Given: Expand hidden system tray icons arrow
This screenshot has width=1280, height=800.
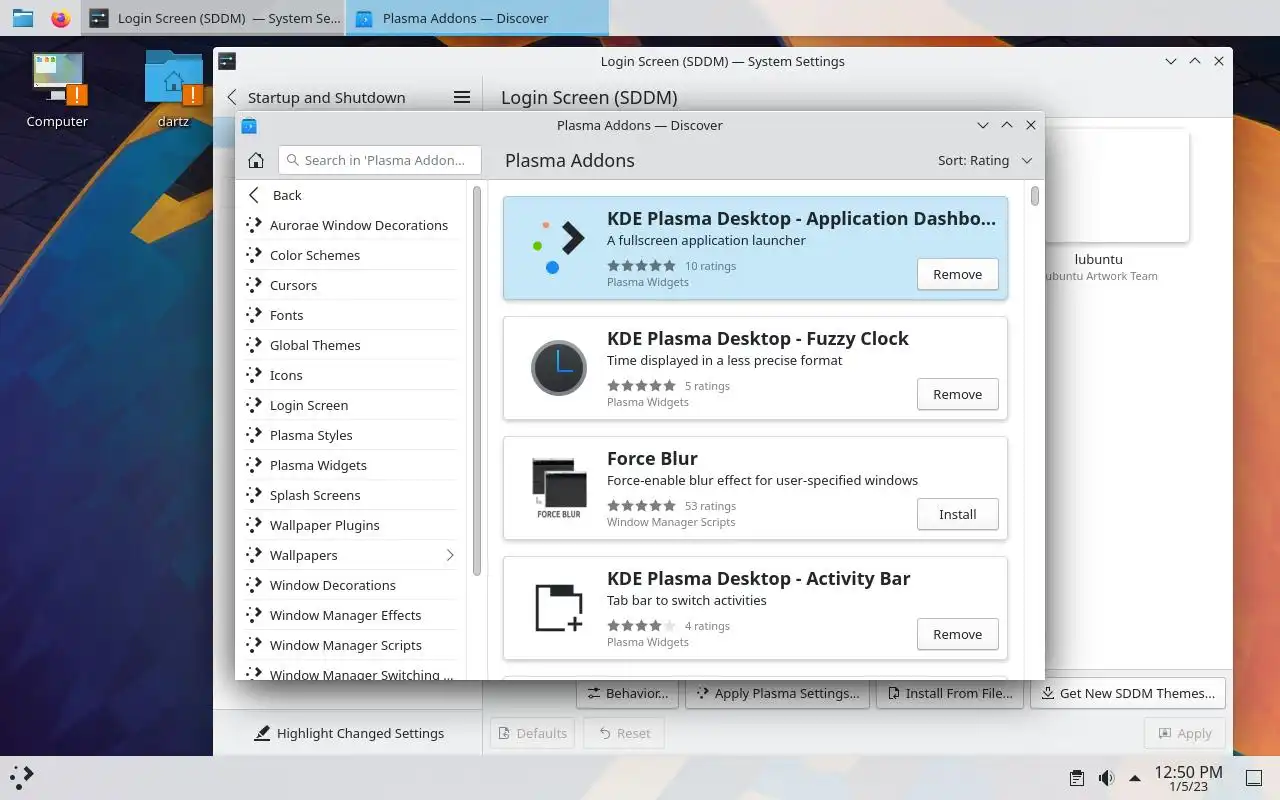Looking at the screenshot, I should (1135, 778).
